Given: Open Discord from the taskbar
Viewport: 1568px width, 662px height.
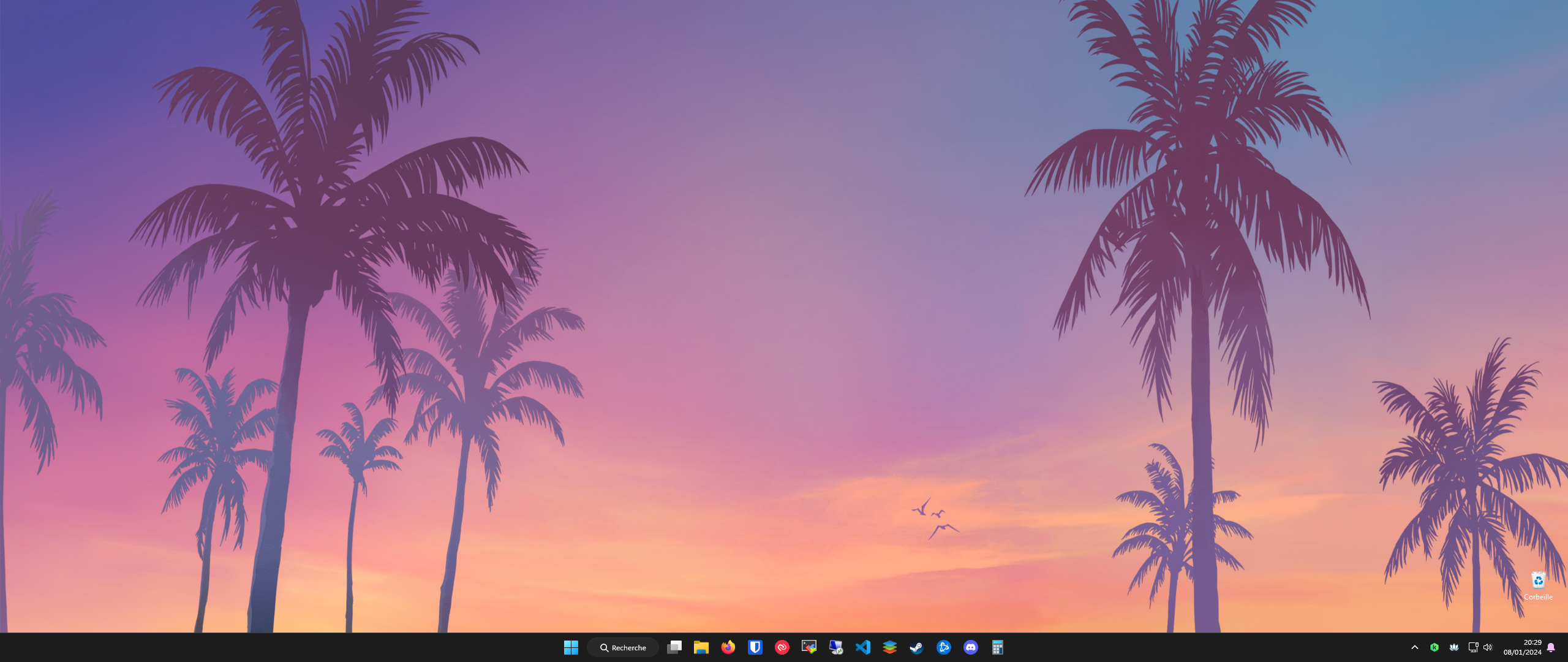Looking at the screenshot, I should pyautogui.click(x=971, y=647).
